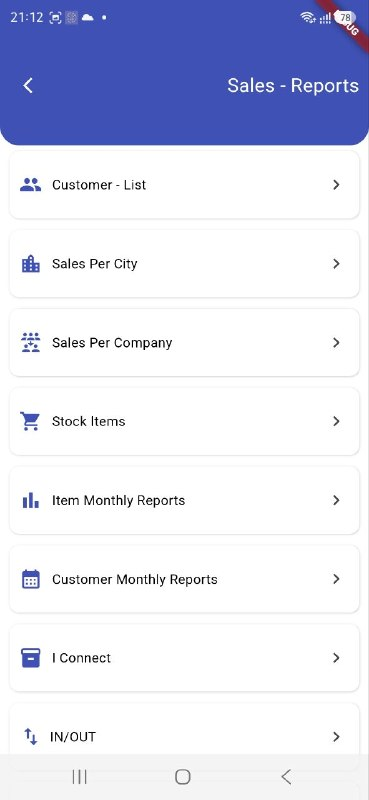The image size is (369, 800).
Task: Tap the back arrow in the header
Action: 28,86
